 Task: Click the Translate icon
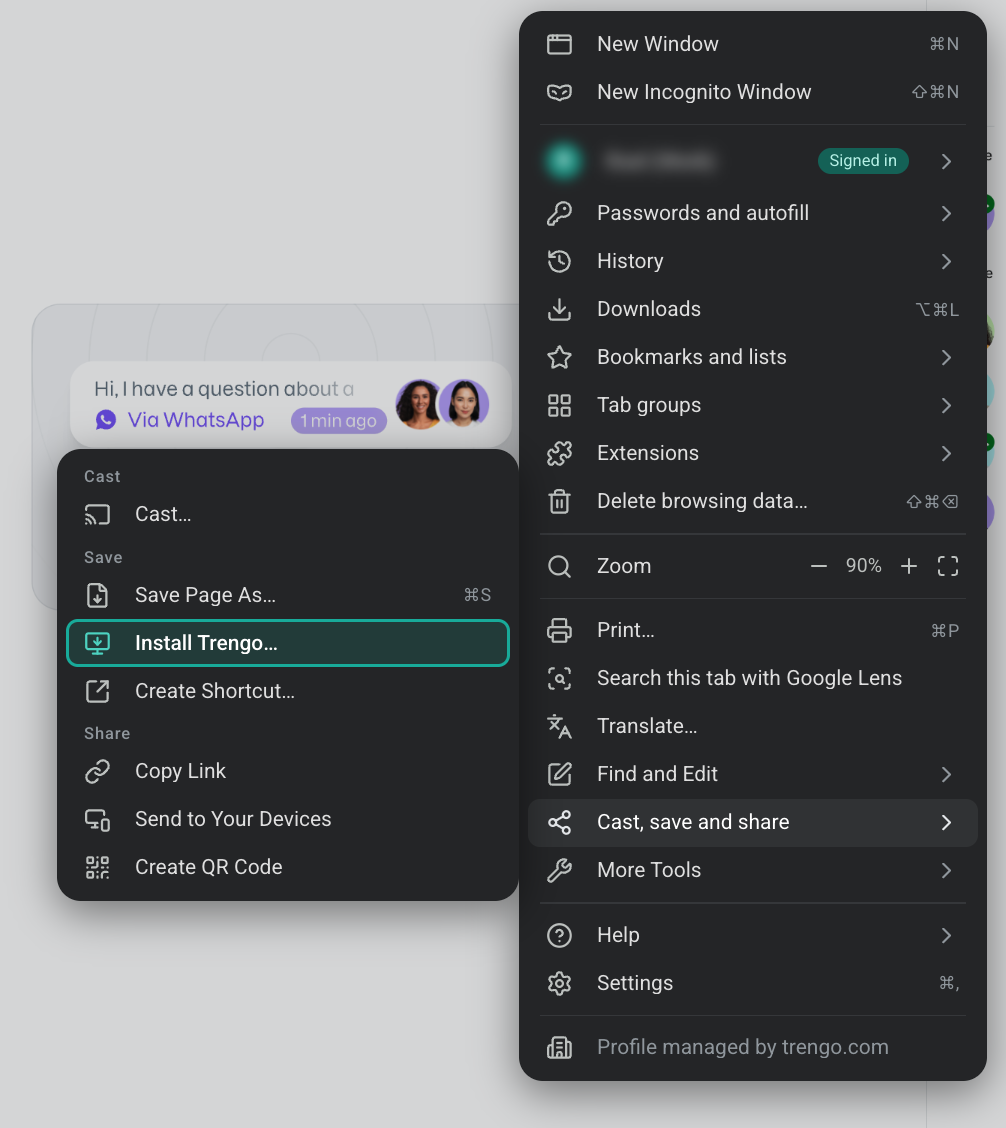tap(559, 727)
